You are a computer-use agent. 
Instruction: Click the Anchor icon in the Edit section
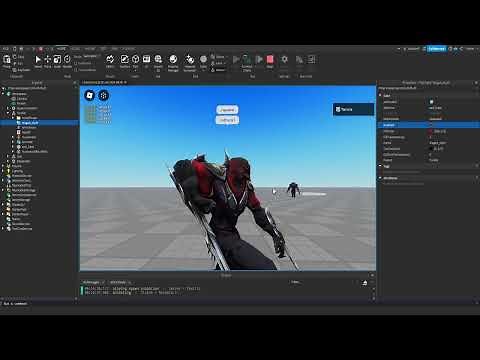tap(213, 70)
